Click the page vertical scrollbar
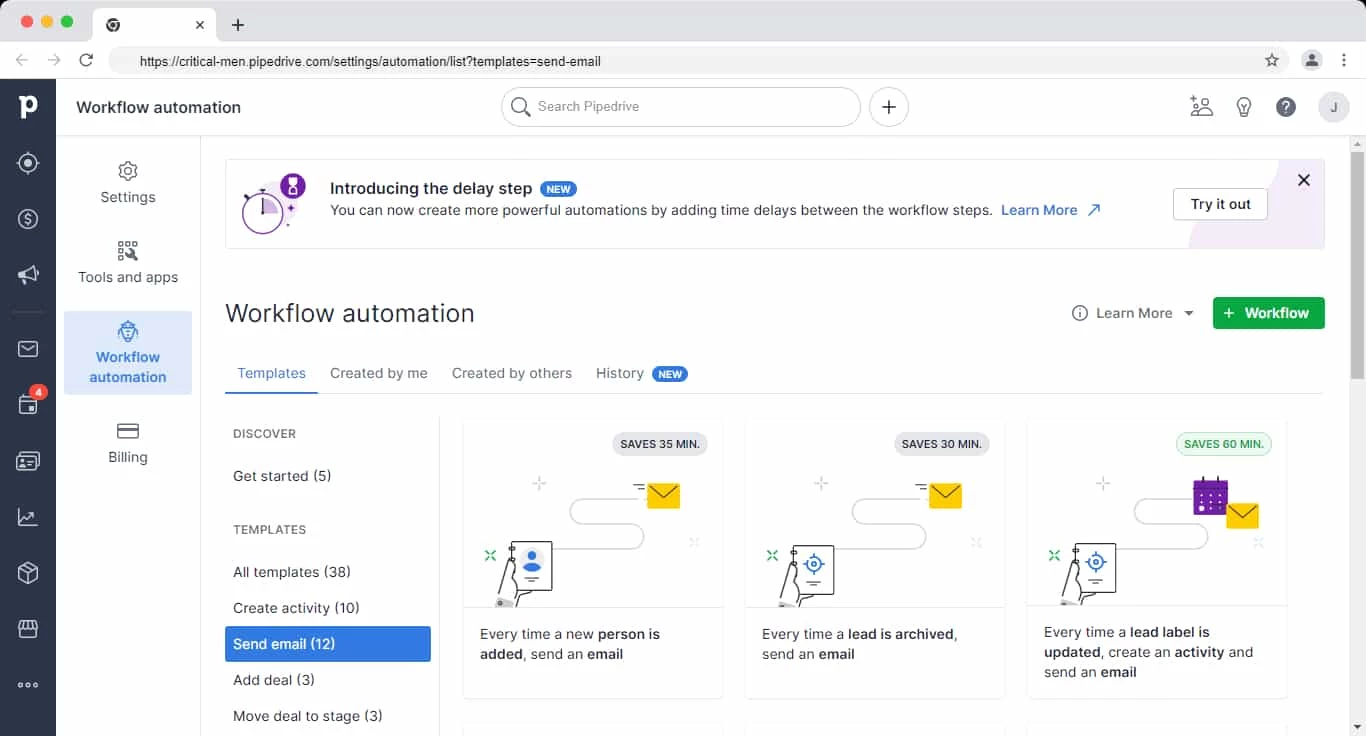Viewport: 1366px width, 736px height. point(1357,265)
